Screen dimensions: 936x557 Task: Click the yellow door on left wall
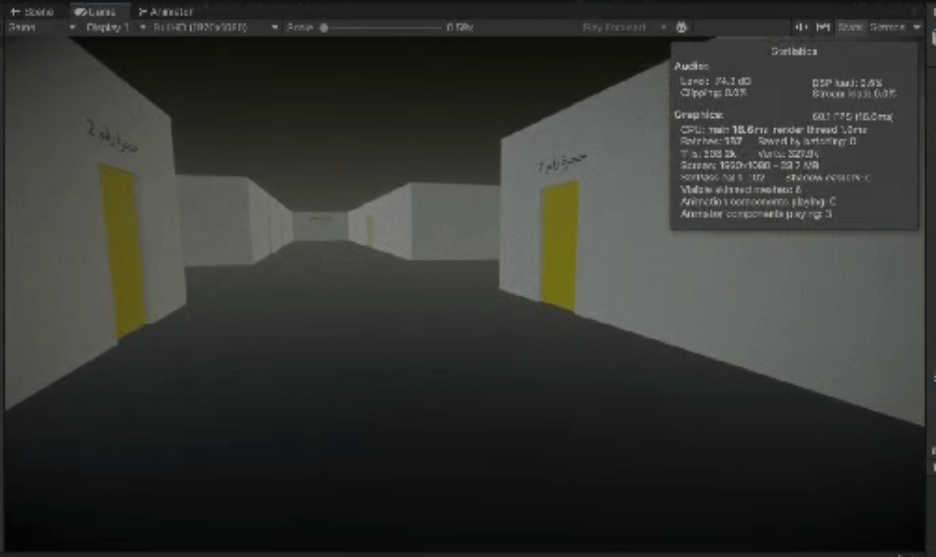point(123,251)
